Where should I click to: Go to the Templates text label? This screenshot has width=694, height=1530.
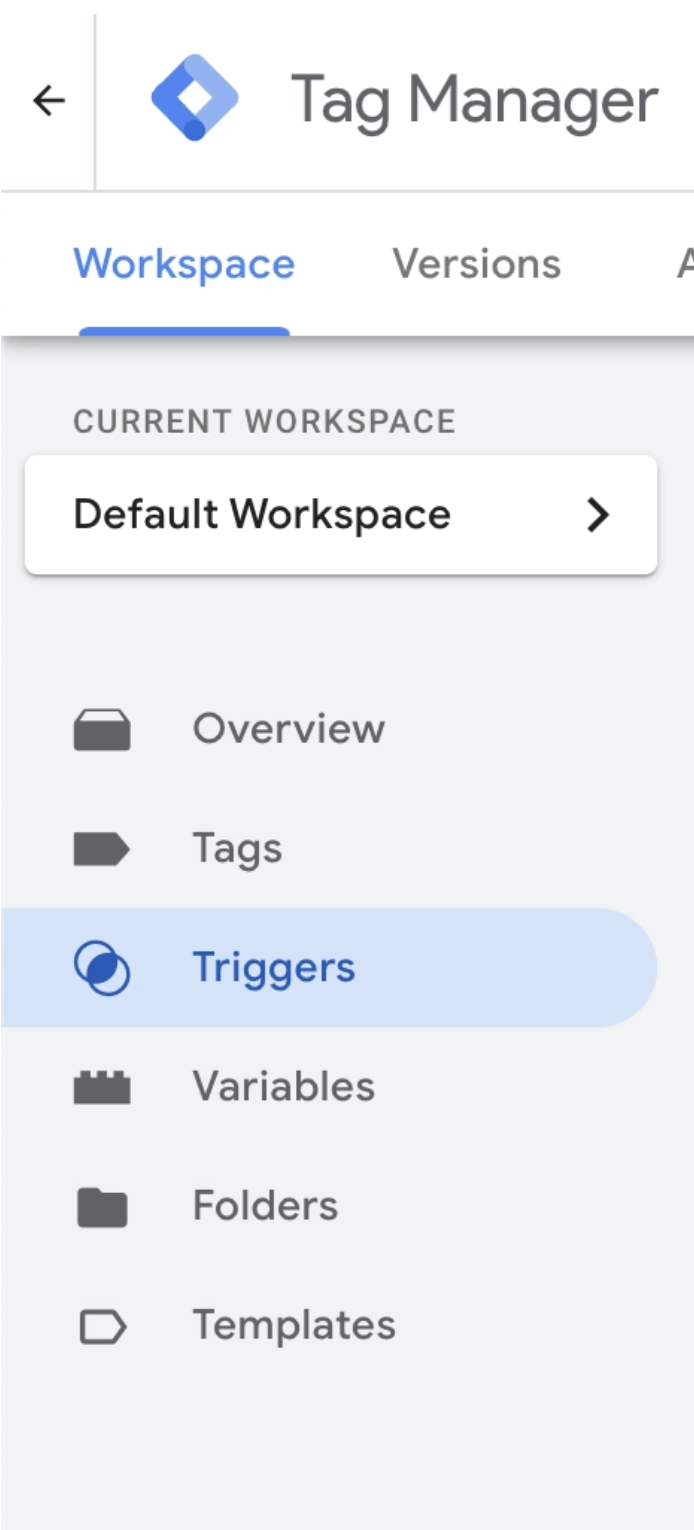pos(295,1326)
